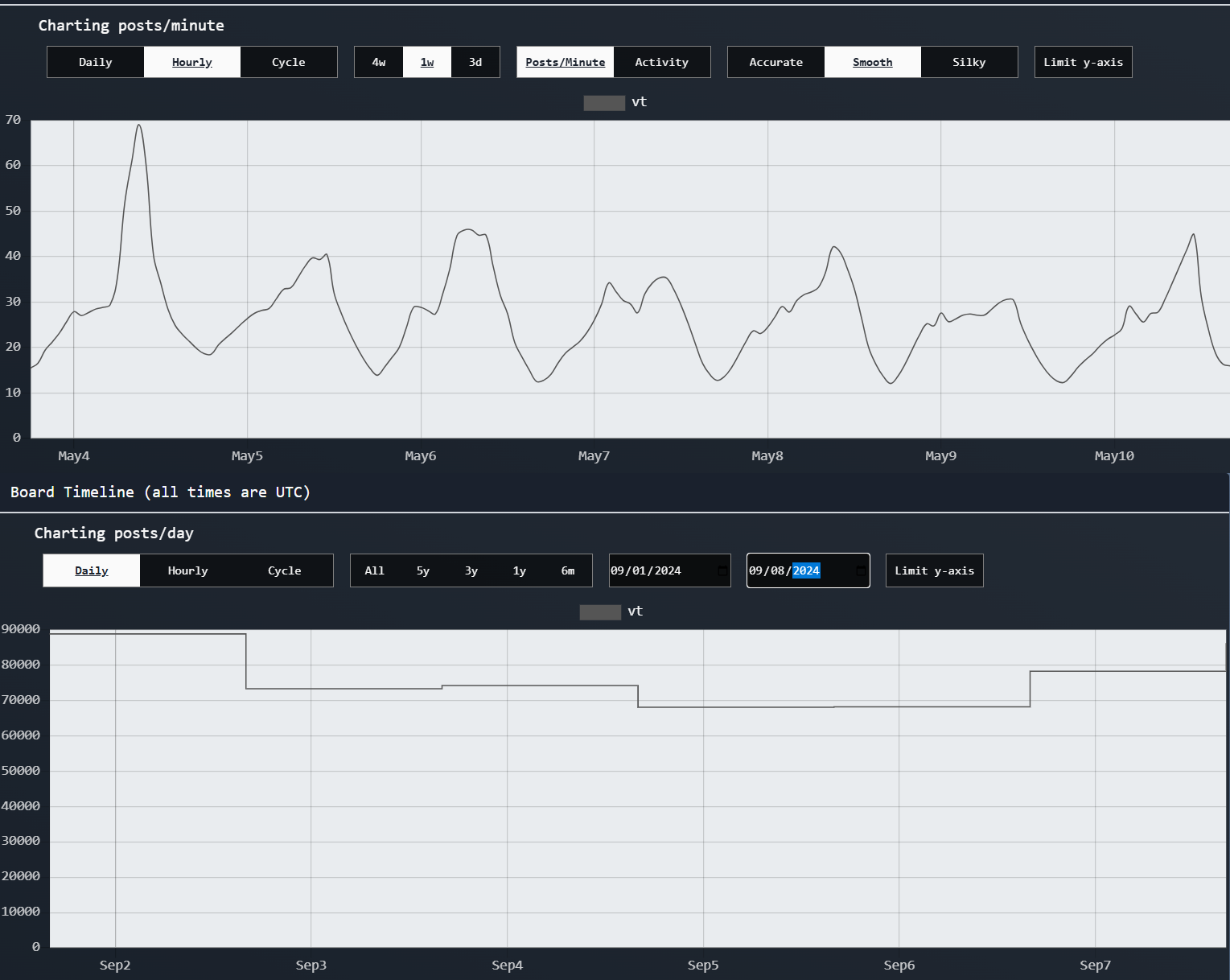The image size is (1230, 980).
Task: Choose the 5y time range
Action: point(423,570)
